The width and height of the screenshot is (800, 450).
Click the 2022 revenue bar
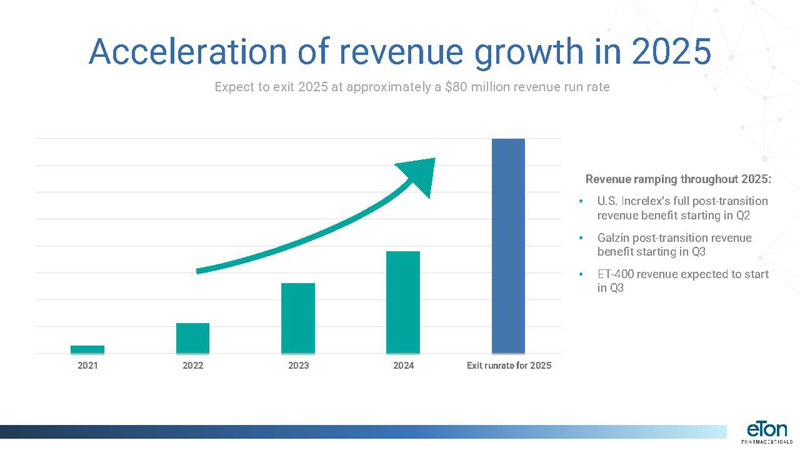(193, 338)
